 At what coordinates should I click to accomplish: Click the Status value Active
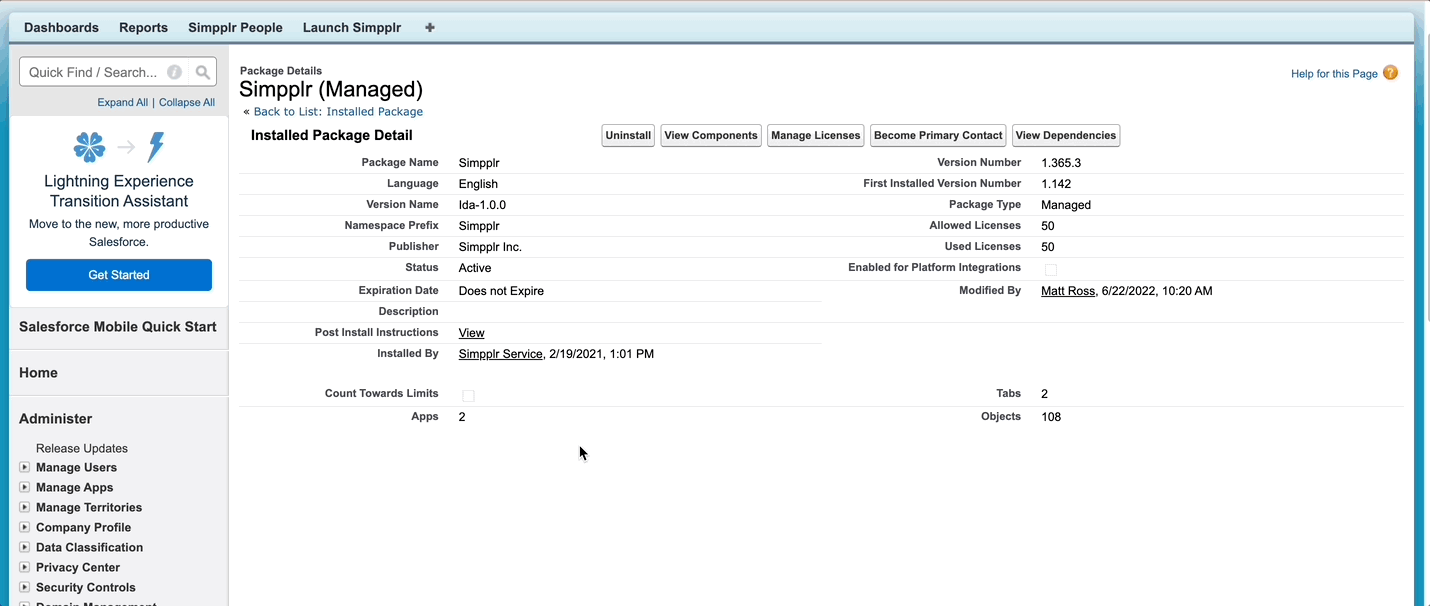click(475, 268)
